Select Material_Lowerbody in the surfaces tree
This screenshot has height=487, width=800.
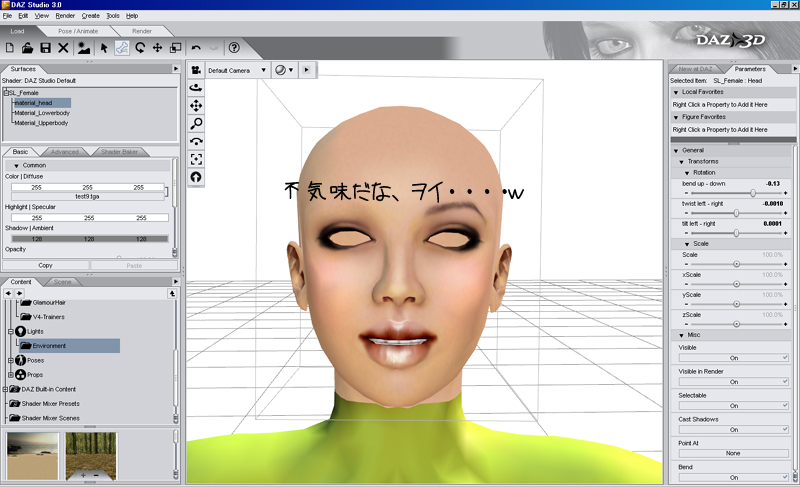click(x=42, y=113)
